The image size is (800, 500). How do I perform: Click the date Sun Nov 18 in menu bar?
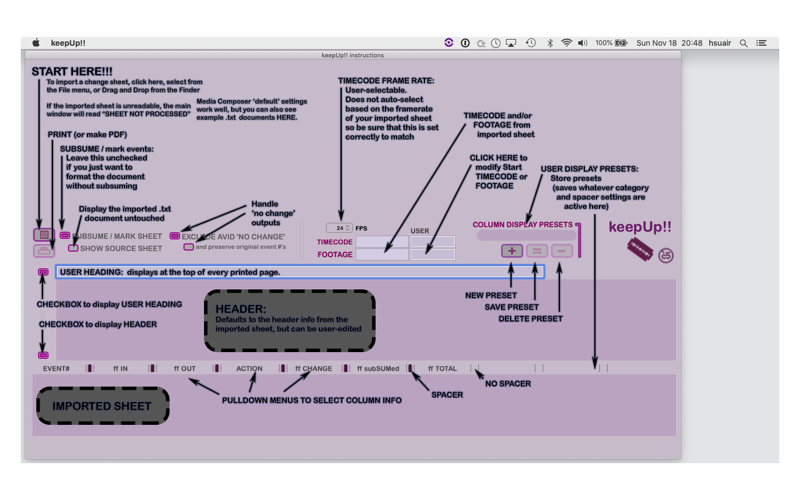(x=656, y=43)
